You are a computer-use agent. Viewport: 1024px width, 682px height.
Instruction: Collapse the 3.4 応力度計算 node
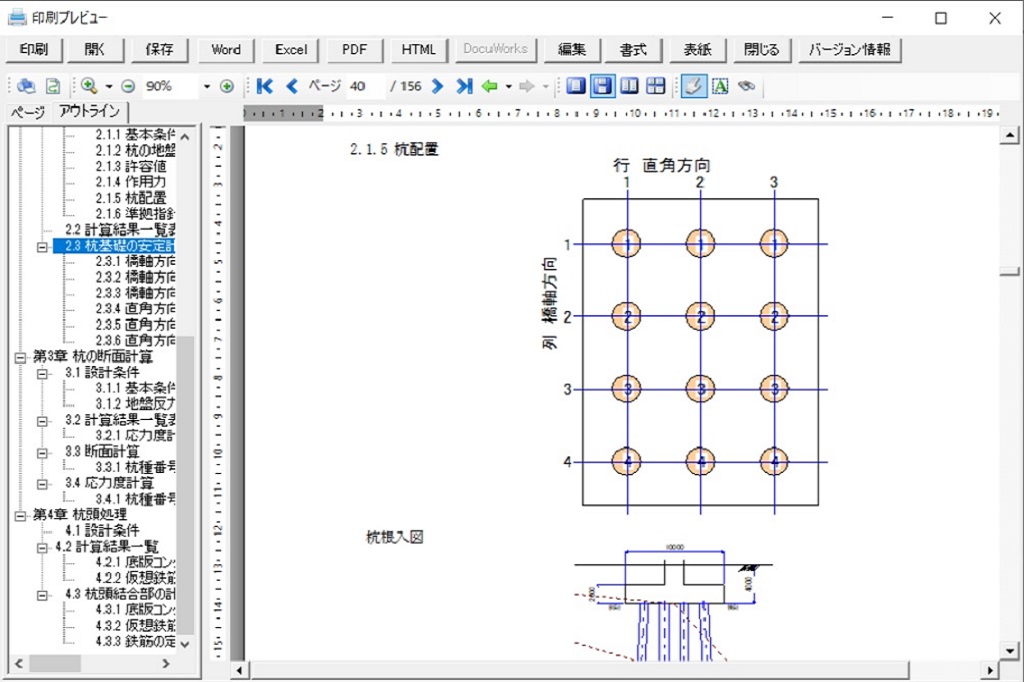point(42,484)
